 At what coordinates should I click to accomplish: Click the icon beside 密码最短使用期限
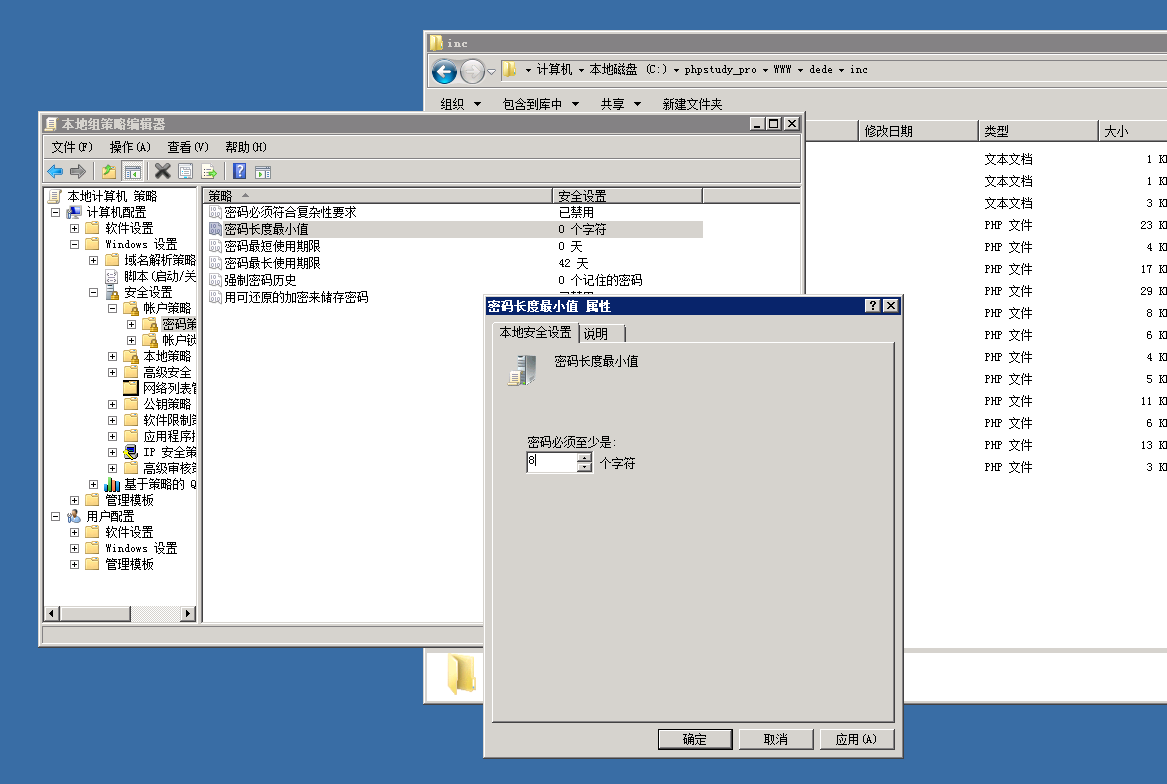tap(215, 246)
